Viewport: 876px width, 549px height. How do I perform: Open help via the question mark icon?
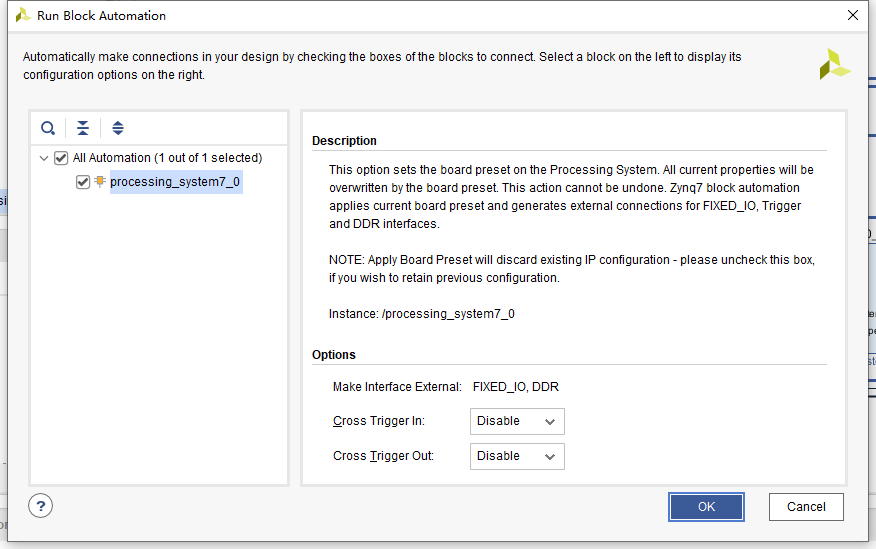tap(40, 506)
